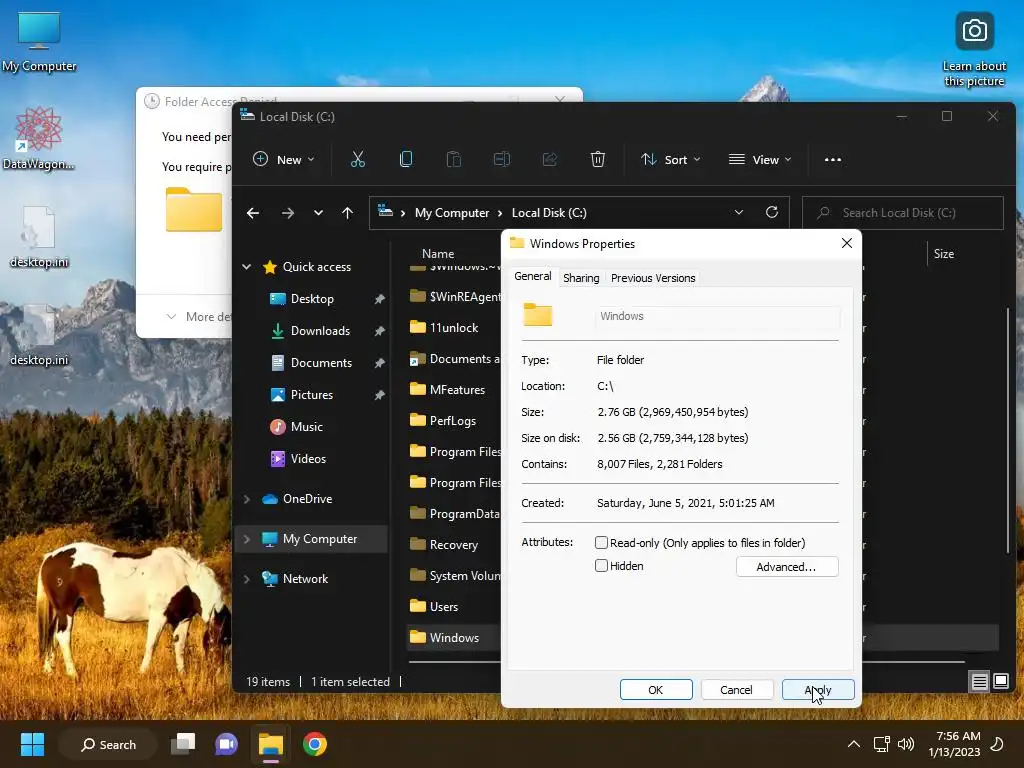
Task: Collapse the Quick access tree node
Action: tap(247, 266)
